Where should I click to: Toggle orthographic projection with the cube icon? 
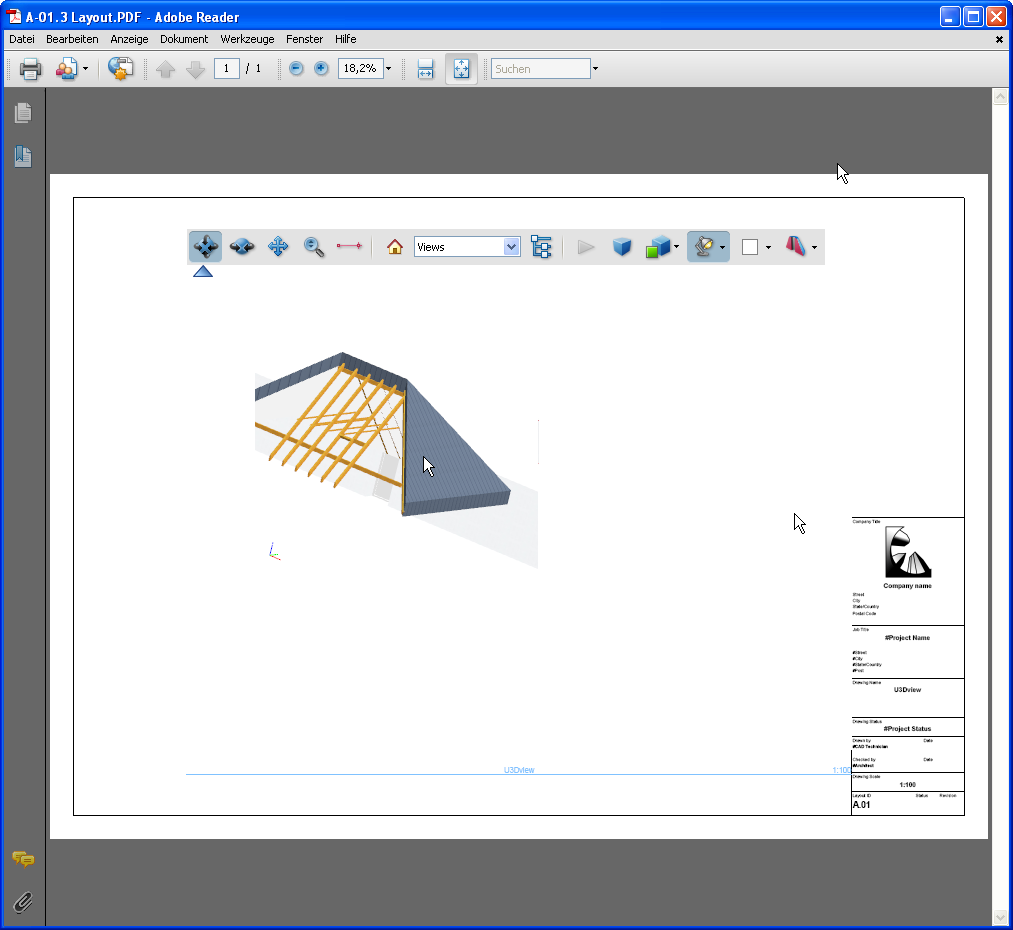(x=622, y=246)
